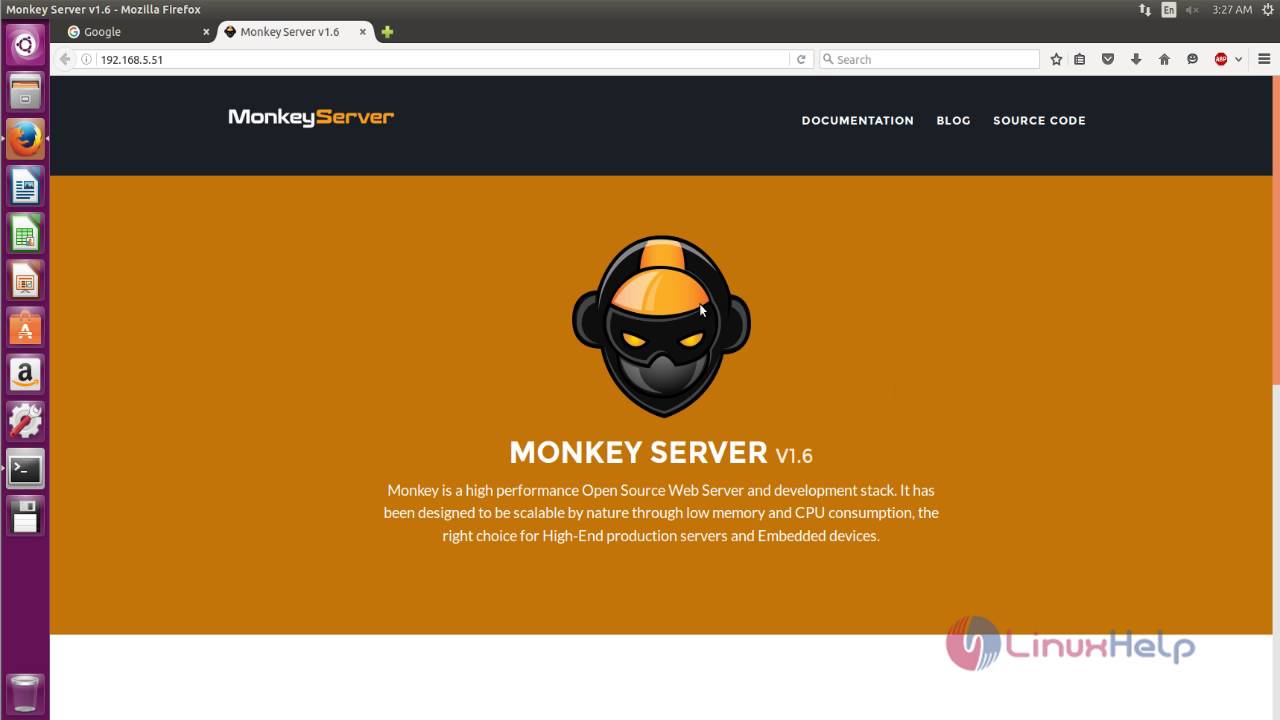Image resolution: width=1280 pixels, height=720 pixels.
Task: Click page vertical scrollbar thumb
Action: coord(1276,230)
